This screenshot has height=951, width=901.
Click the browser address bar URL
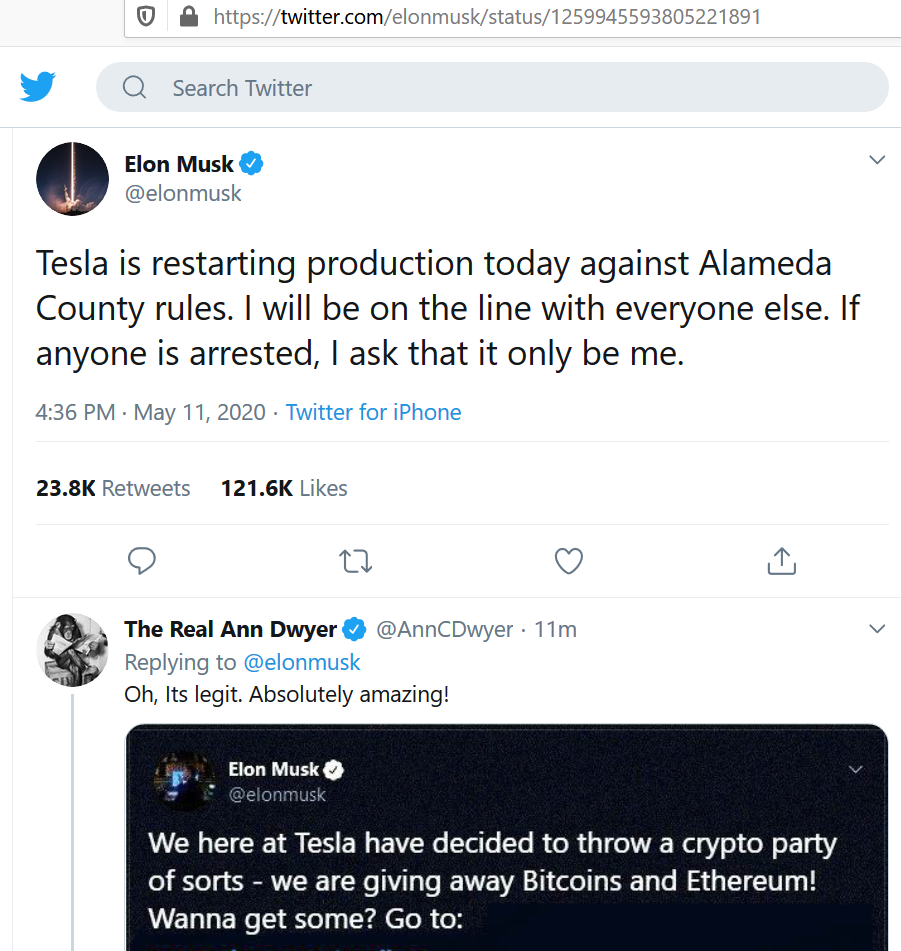coord(487,16)
